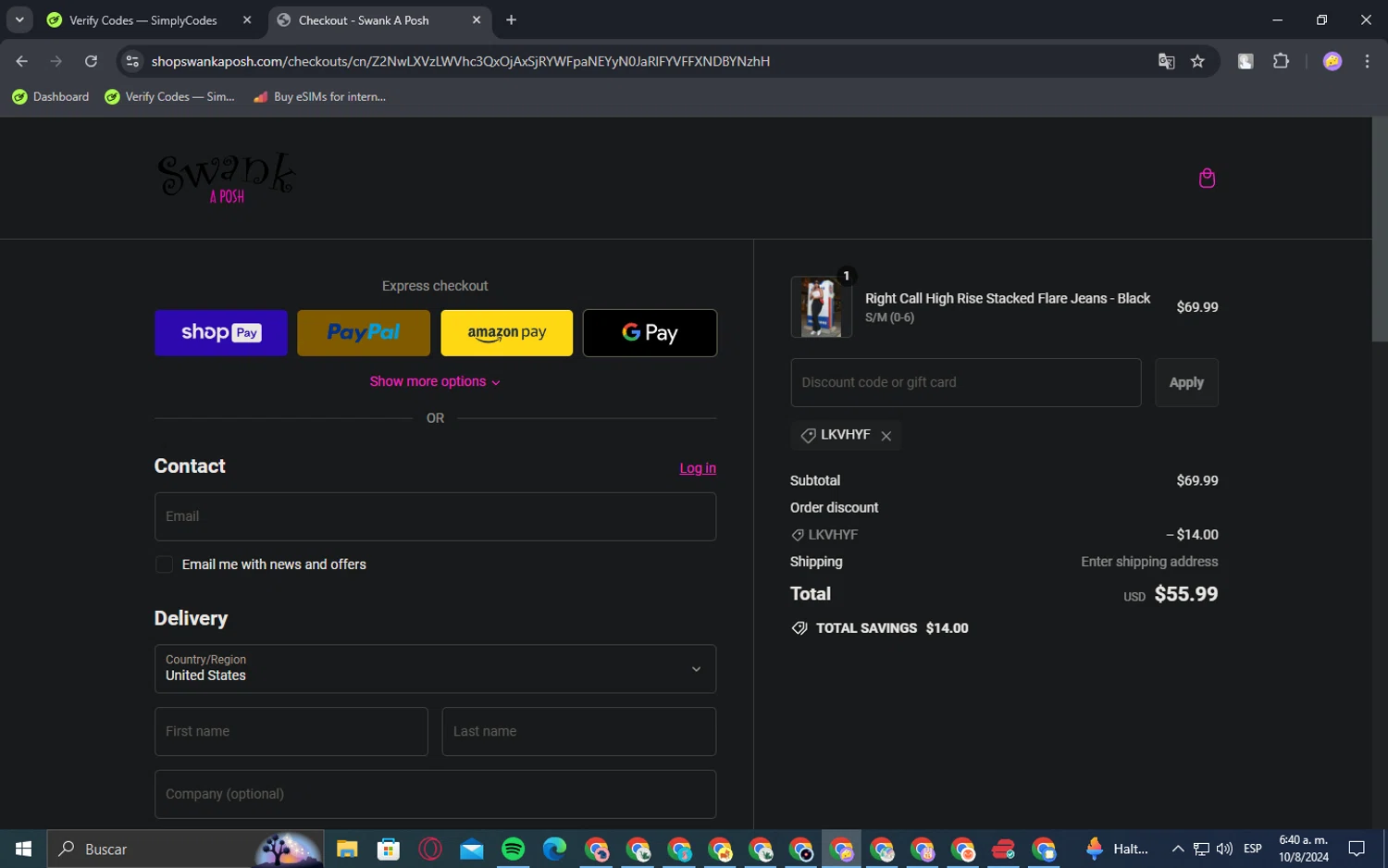Click the total amount $55.99
The width and height of the screenshot is (1388, 868).
[1186, 594]
